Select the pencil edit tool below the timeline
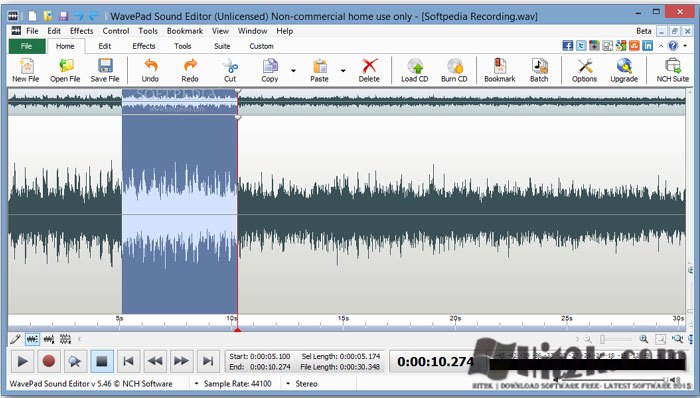Viewport: 700px width, 398px height. (15, 340)
